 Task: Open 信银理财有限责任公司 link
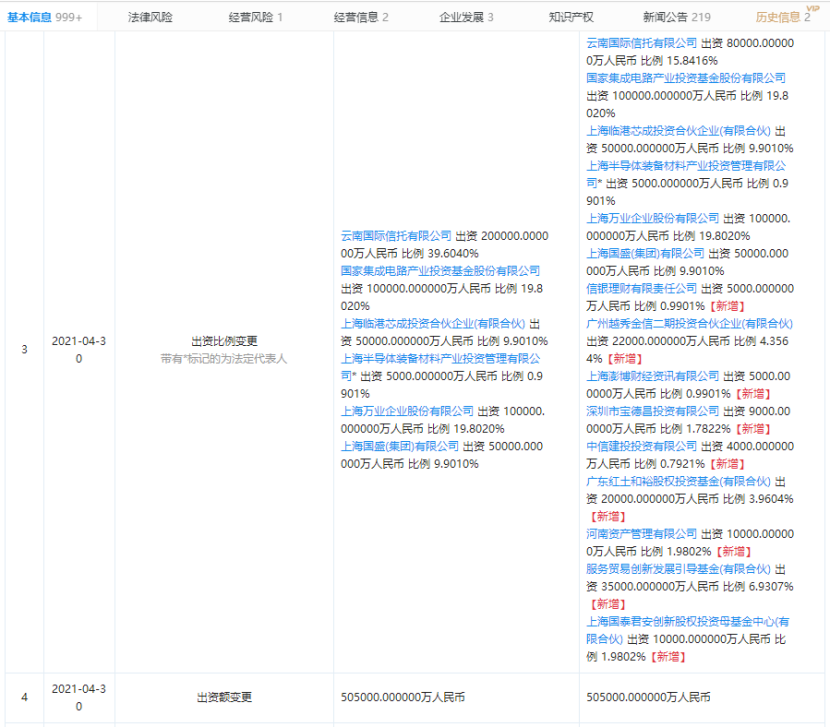[642, 289]
